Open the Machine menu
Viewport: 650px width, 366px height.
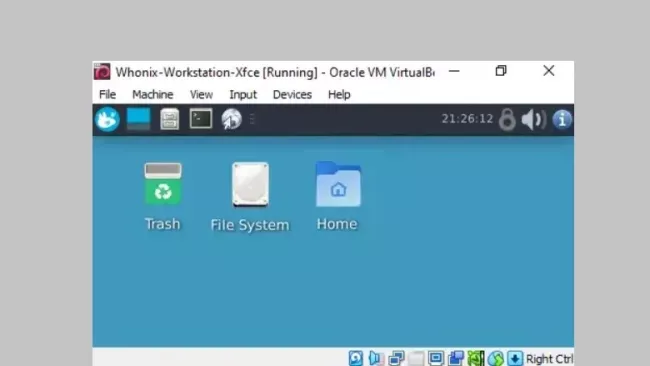(153, 95)
